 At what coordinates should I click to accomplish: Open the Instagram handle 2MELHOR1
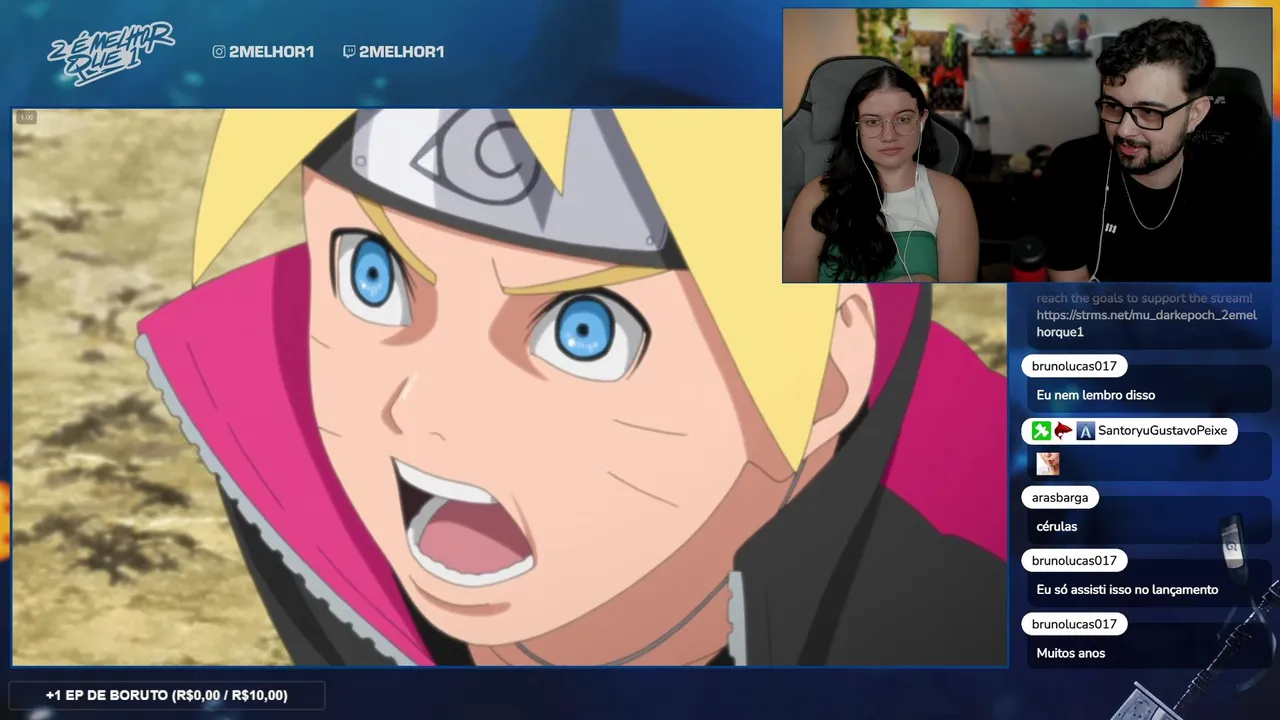(x=271, y=51)
